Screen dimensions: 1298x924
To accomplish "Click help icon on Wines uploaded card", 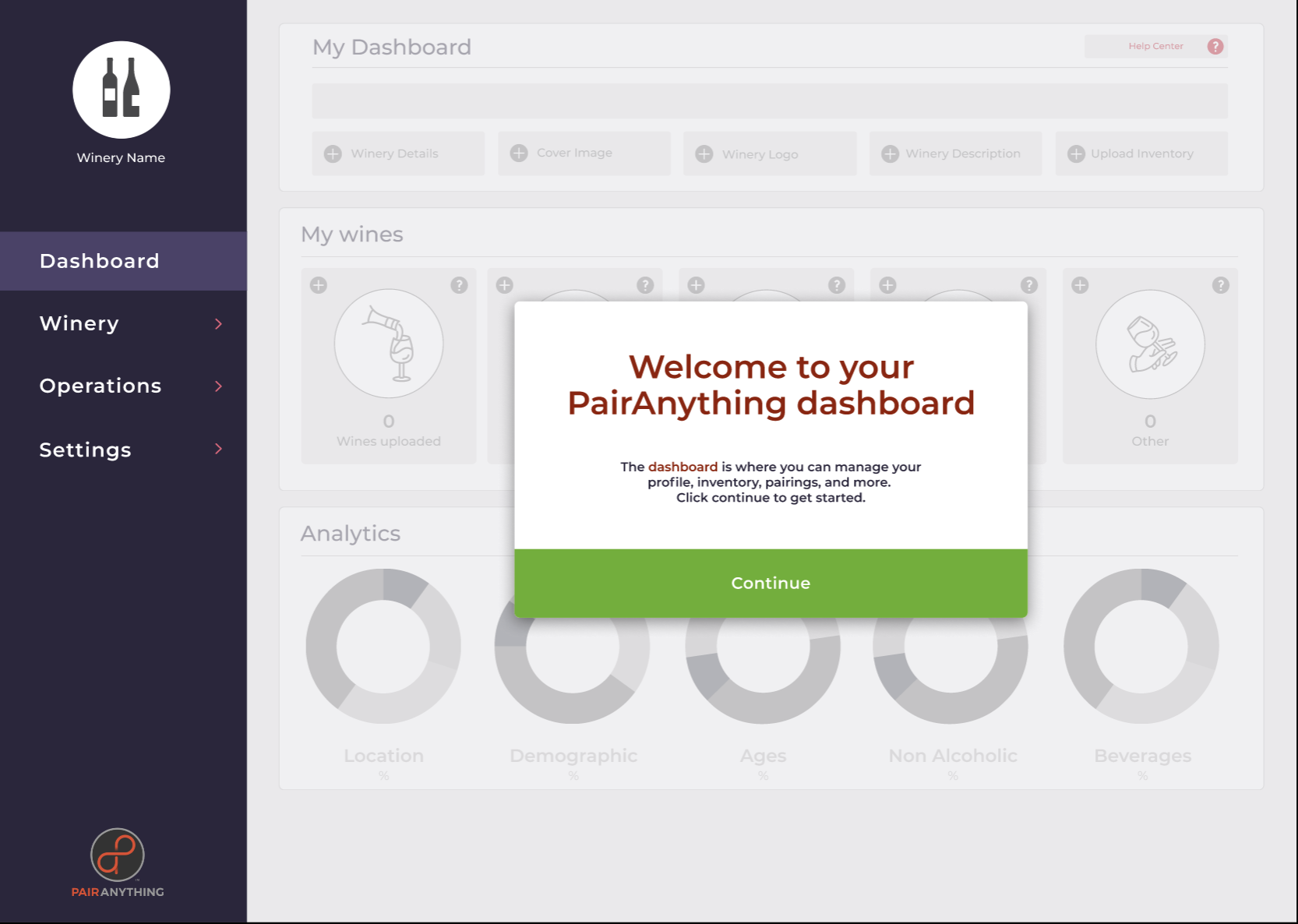I will (x=459, y=285).
